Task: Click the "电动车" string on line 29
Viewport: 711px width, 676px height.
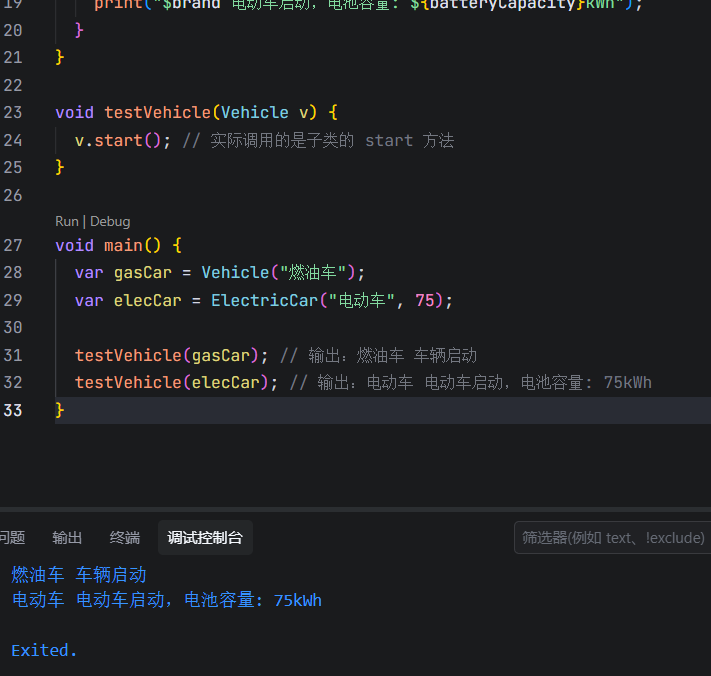Action: 361,301
